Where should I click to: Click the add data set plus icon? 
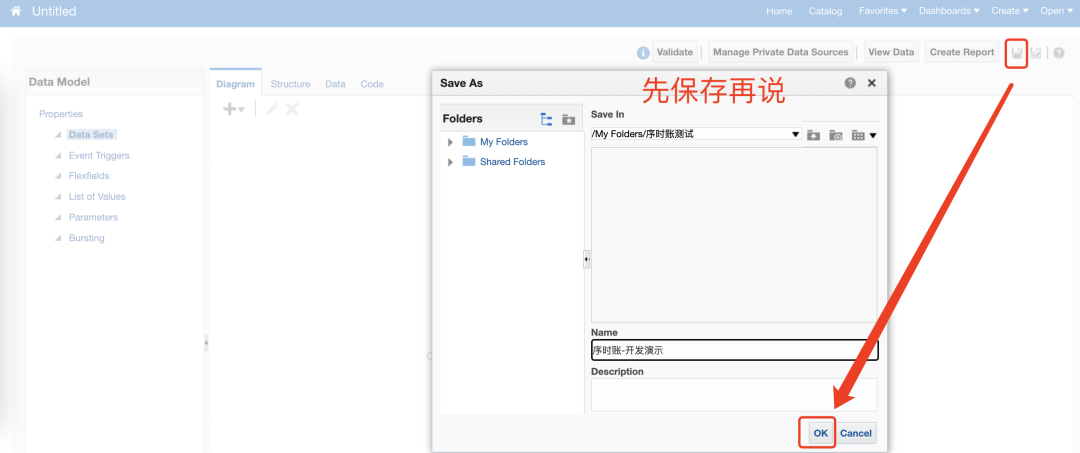(233, 109)
